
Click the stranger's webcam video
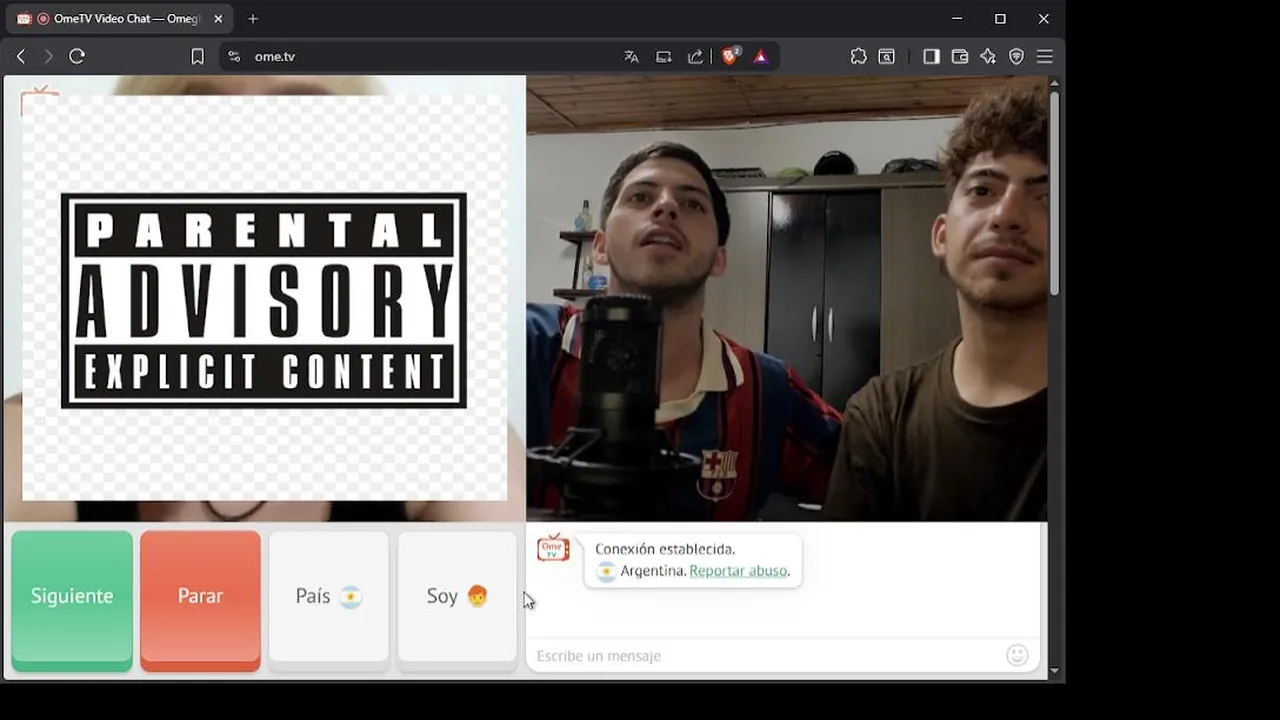click(787, 298)
